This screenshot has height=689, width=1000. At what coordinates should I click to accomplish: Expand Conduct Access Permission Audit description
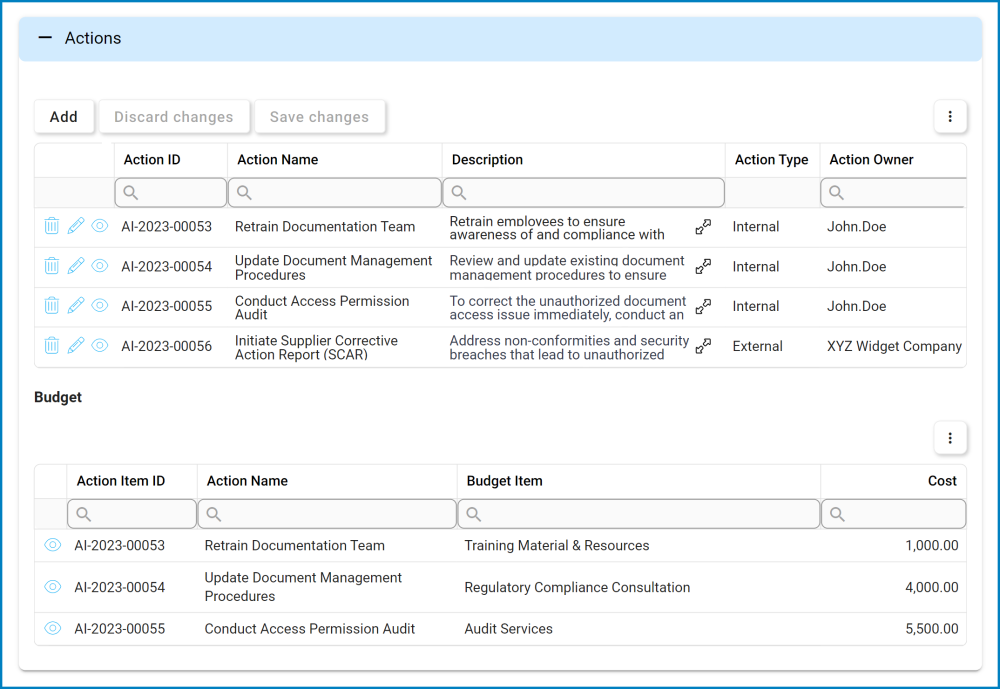(x=703, y=306)
